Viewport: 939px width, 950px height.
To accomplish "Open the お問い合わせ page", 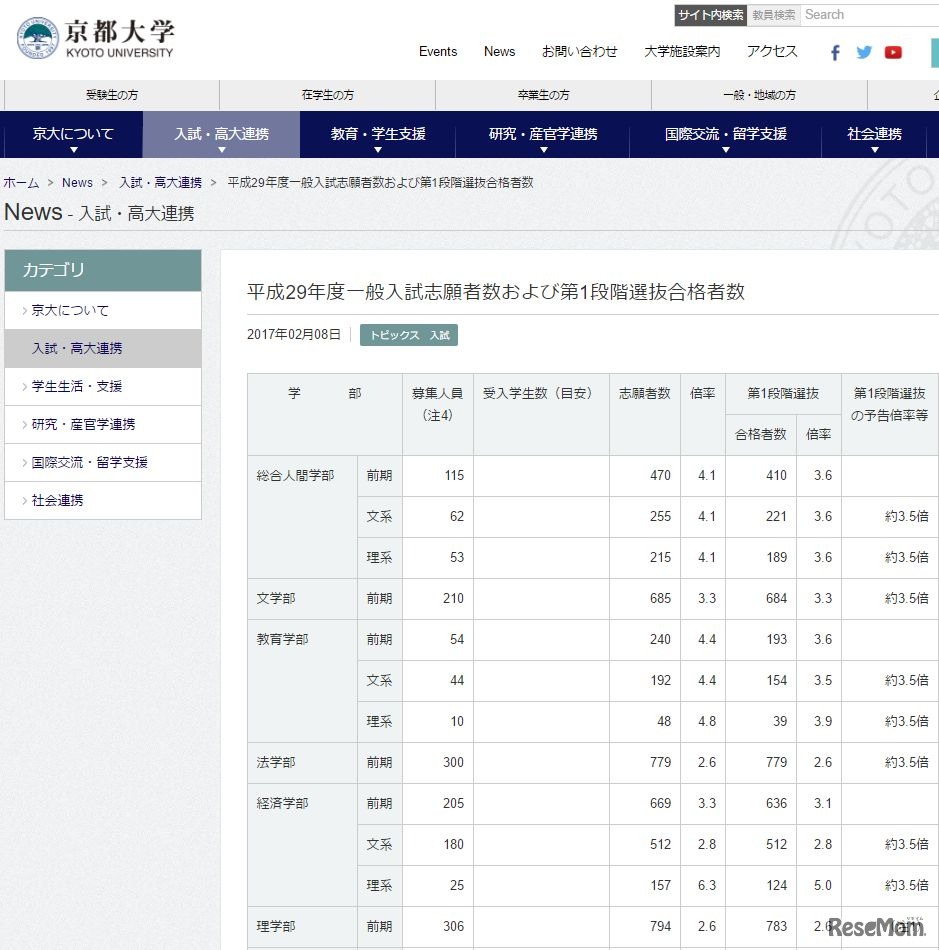I will [x=580, y=51].
